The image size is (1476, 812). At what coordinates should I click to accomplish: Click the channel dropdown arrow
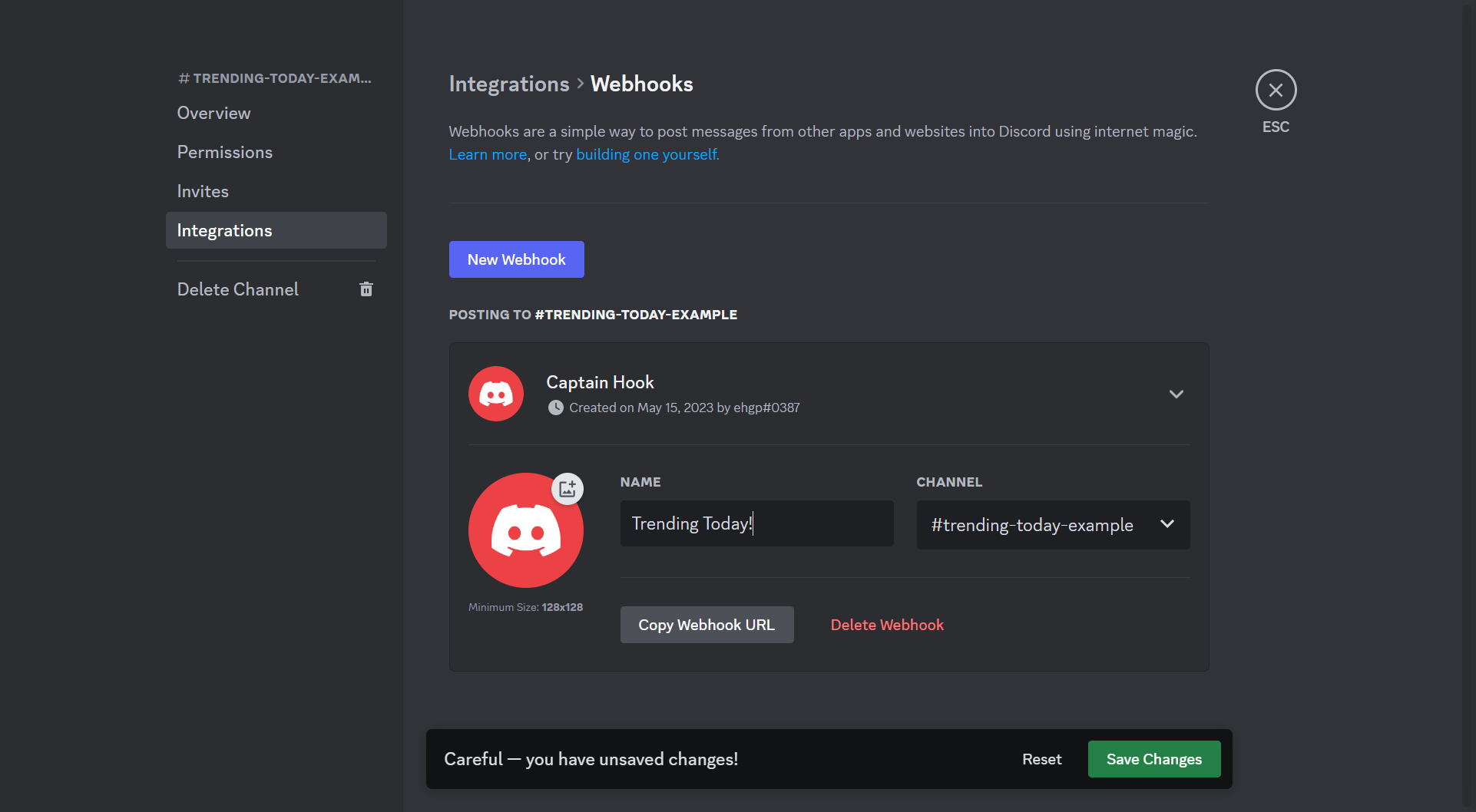(x=1167, y=524)
